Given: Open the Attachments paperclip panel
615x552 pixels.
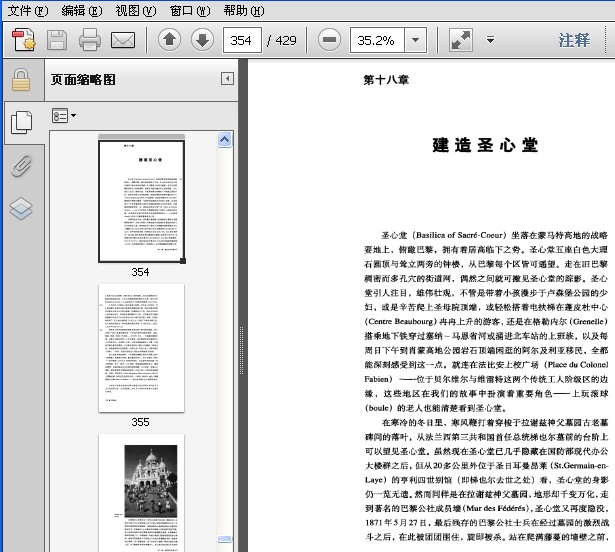Looking at the screenshot, I should tap(21, 166).
